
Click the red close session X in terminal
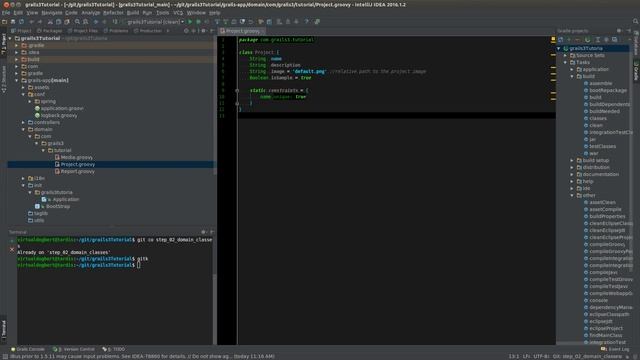click(x=12, y=249)
